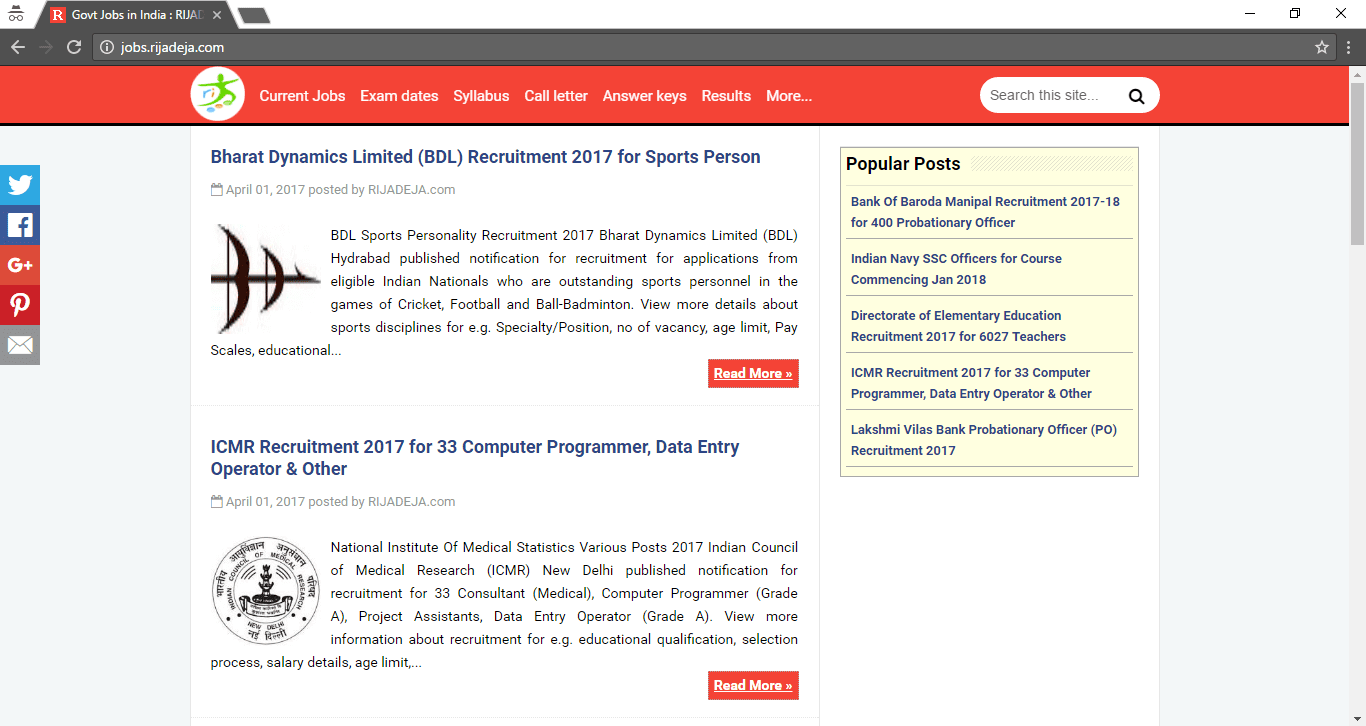Share page via Pinterest sidebar icon
Image resolution: width=1366 pixels, height=726 pixels.
20,305
